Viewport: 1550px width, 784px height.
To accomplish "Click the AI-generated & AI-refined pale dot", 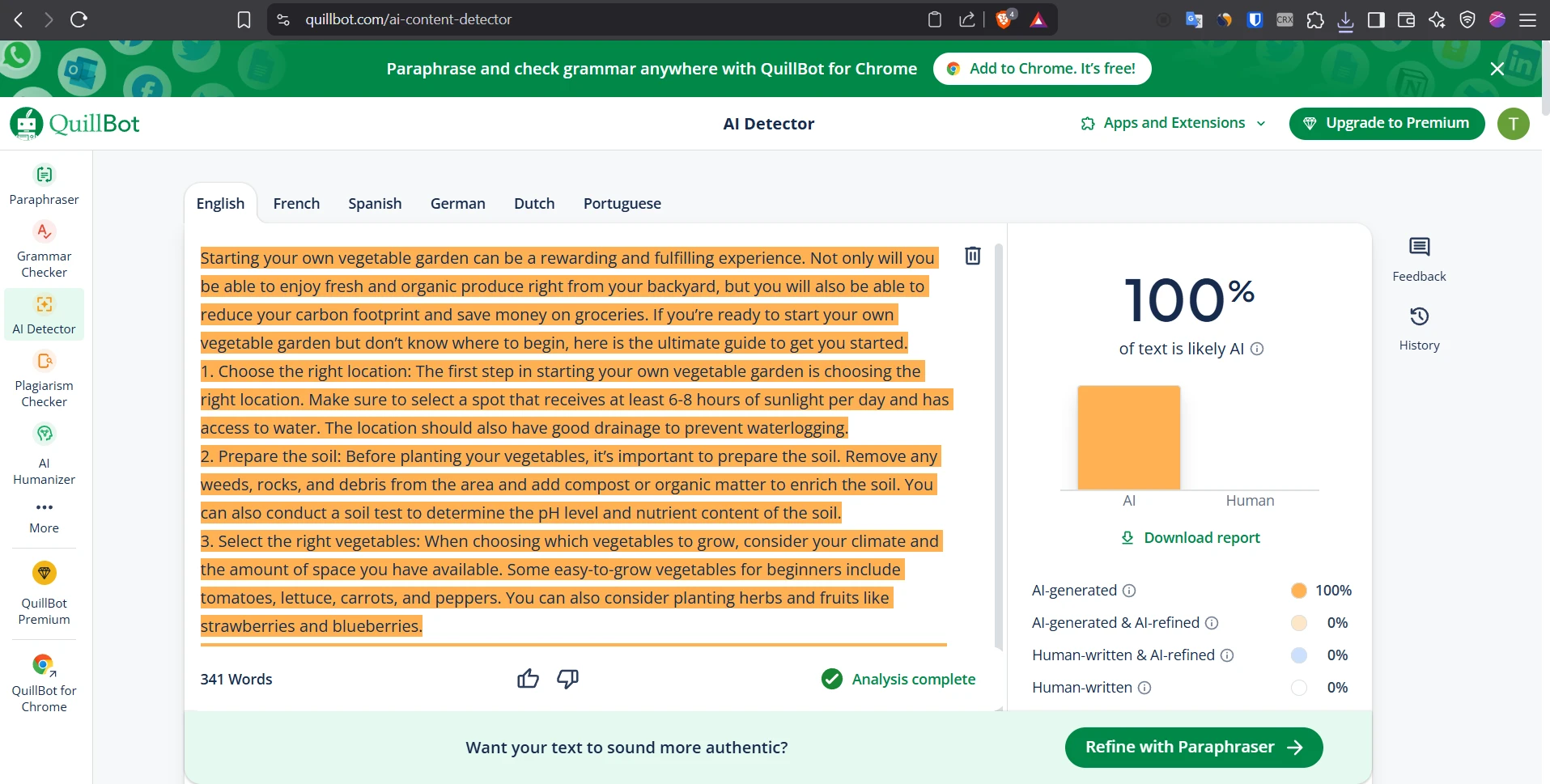I will pyautogui.click(x=1299, y=623).
